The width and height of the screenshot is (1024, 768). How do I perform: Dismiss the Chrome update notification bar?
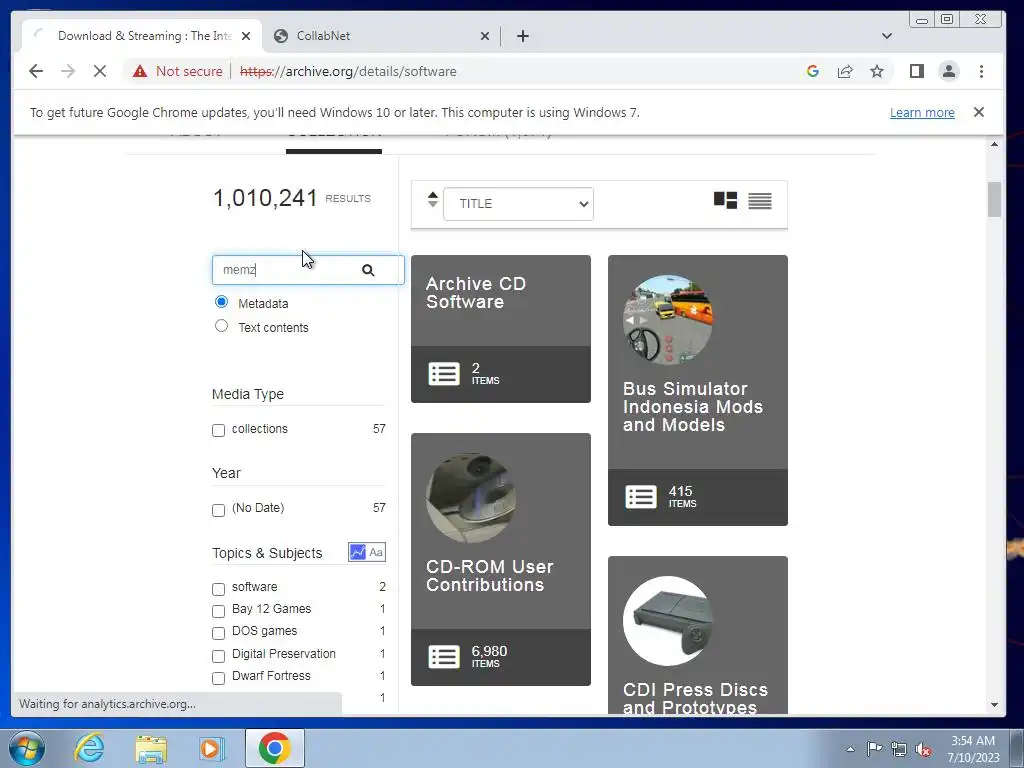[978, 112]
